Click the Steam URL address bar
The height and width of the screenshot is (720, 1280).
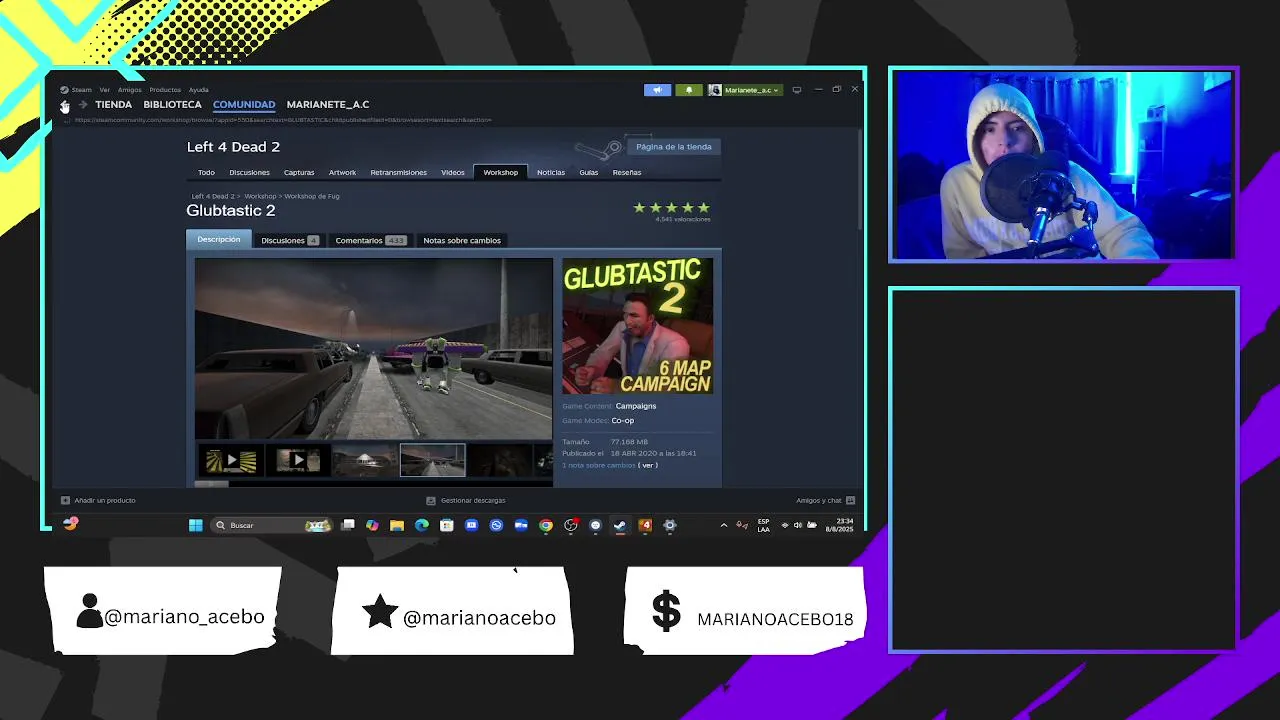click(x=283, y=120)
